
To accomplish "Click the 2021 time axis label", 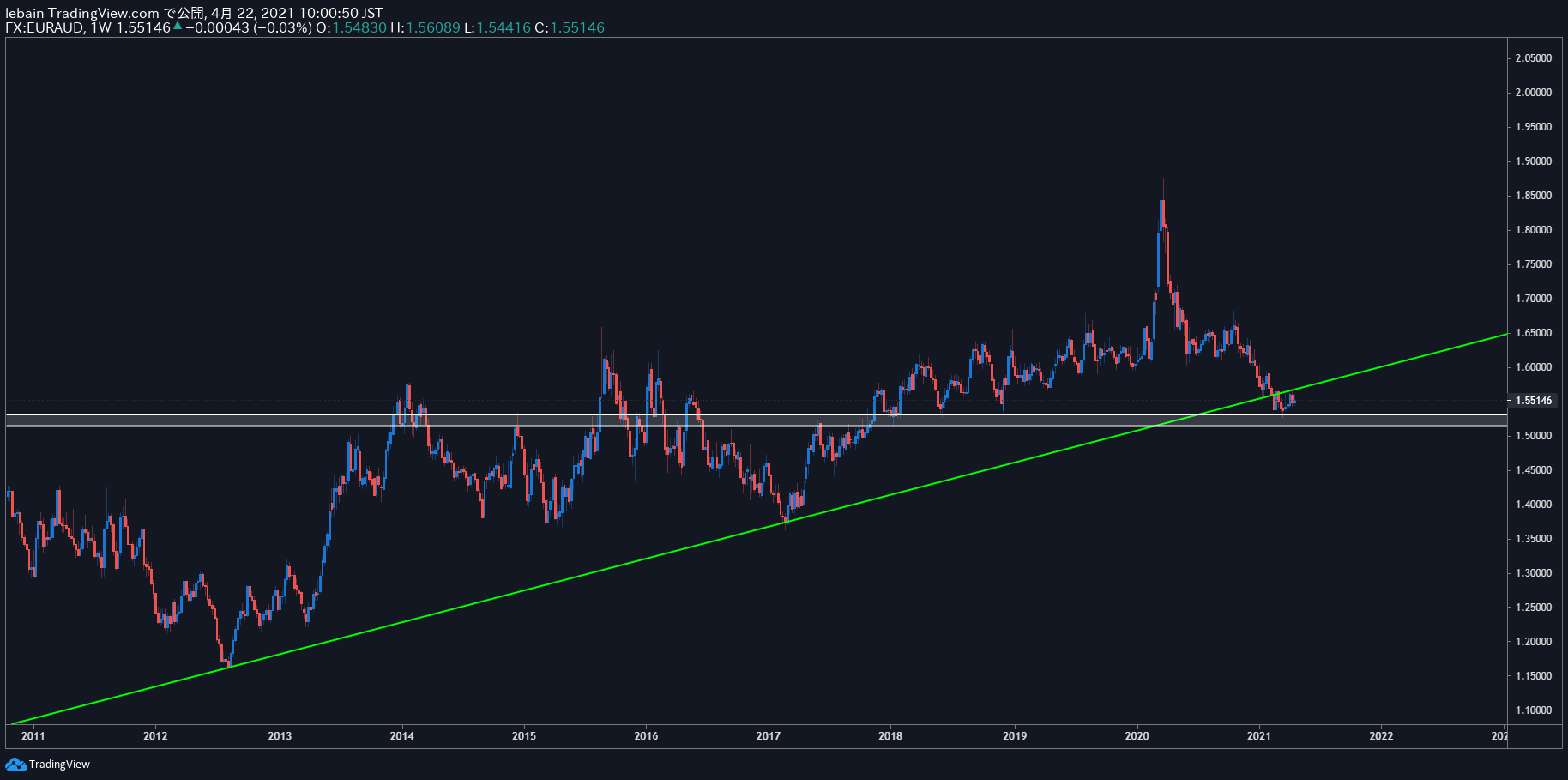I will pos(1258,735).
